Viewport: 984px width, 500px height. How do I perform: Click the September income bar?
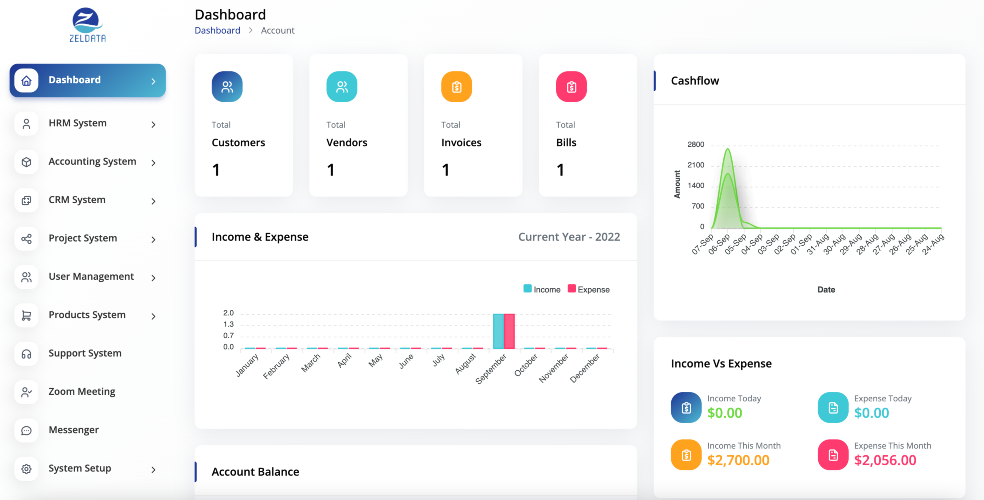click(498, 331)
